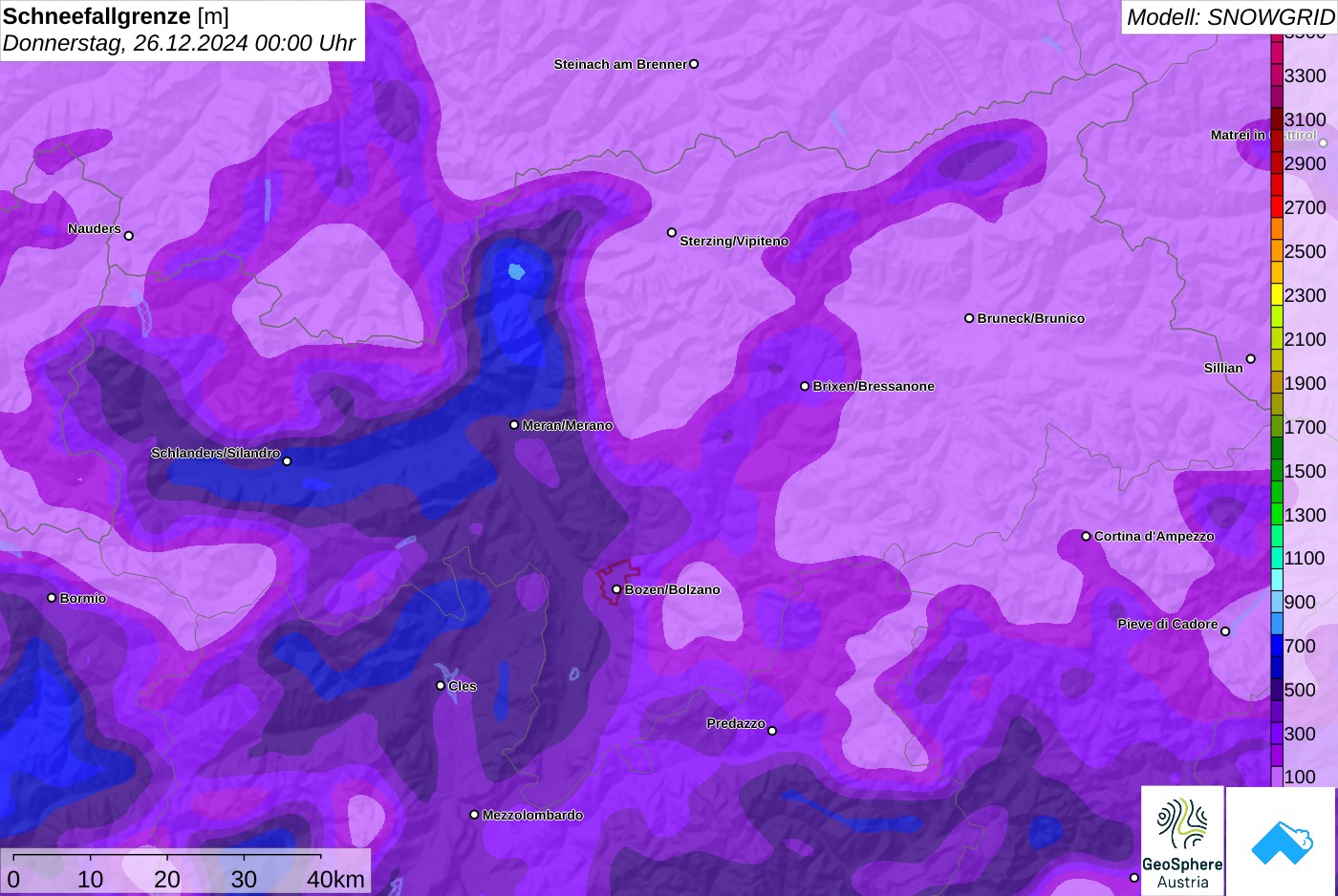1338x896 pixels.
Task: Click the Bormio location marker
Action: [52, 598]
